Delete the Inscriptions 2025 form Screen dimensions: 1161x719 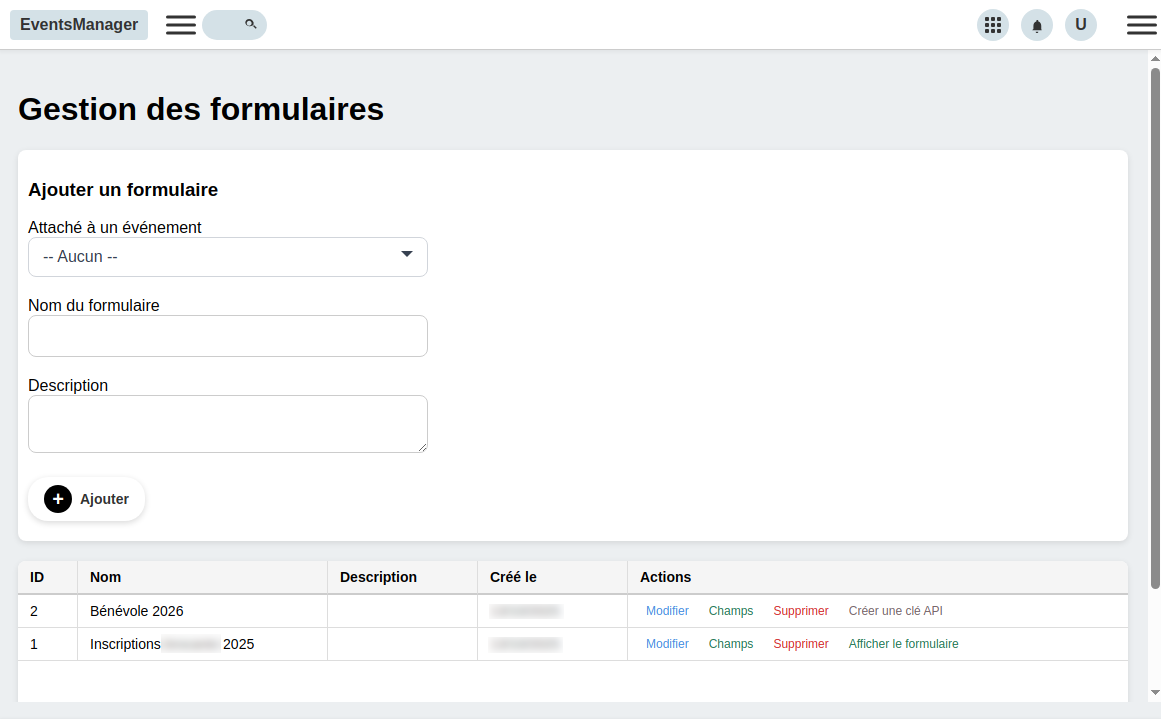click(801, 644)
